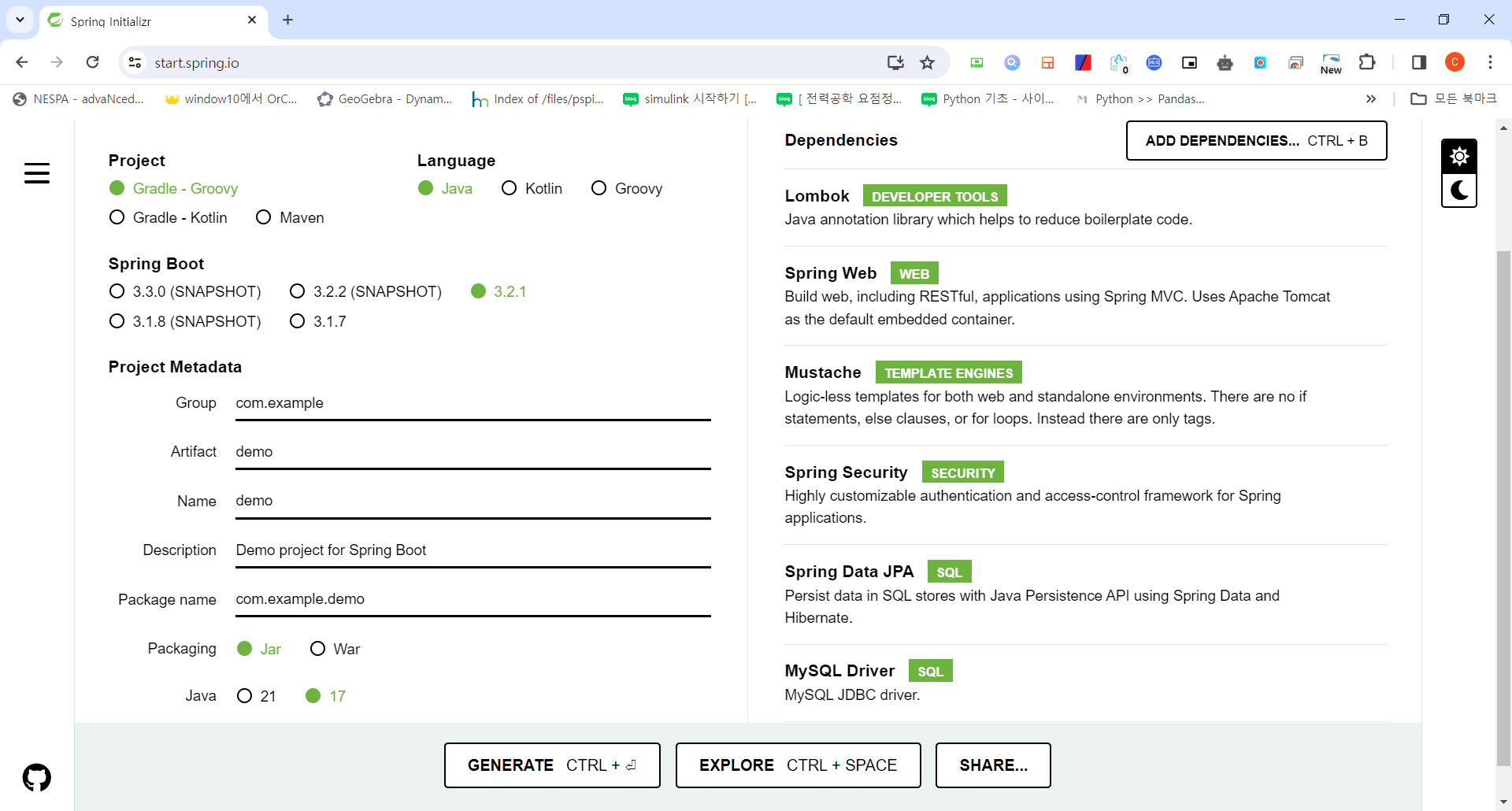Open the browser extensions puzzle icon
The height and width of the screenshot is (811, 1512).
[x=1367, y=62]
